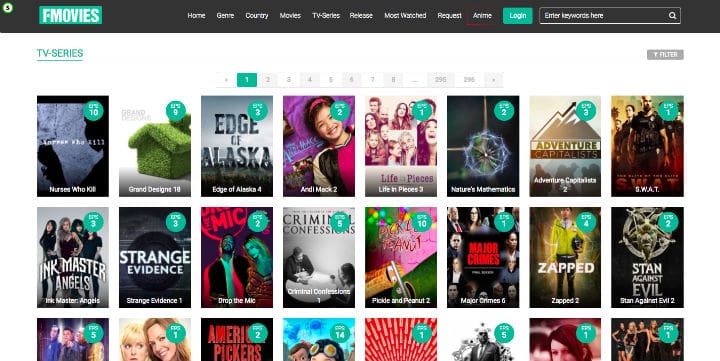Open the Country menu
The height and width of the screenshot is (361, 720).
pyautogui.click(x=257, y=16)
